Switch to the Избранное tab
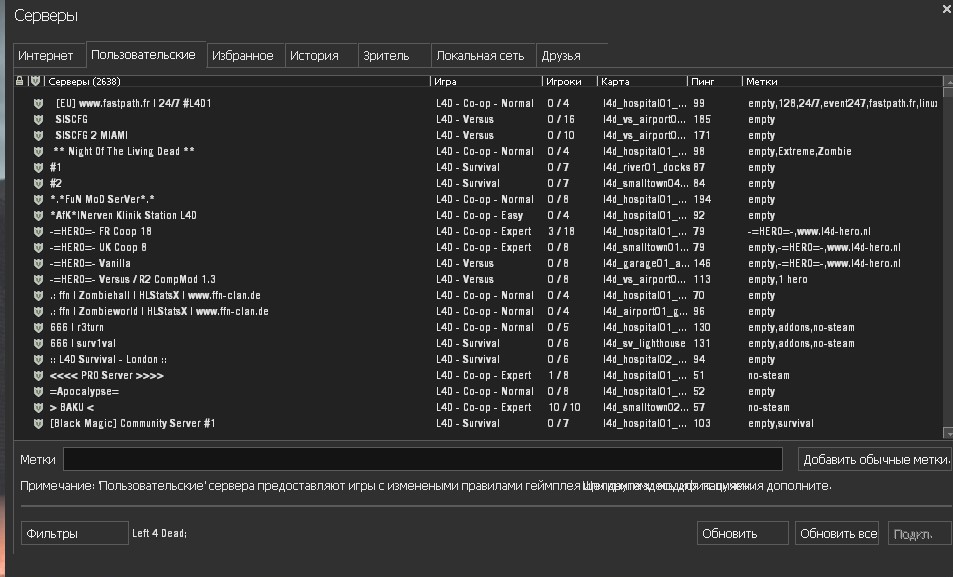953x577 pixels. click(242, 56)
